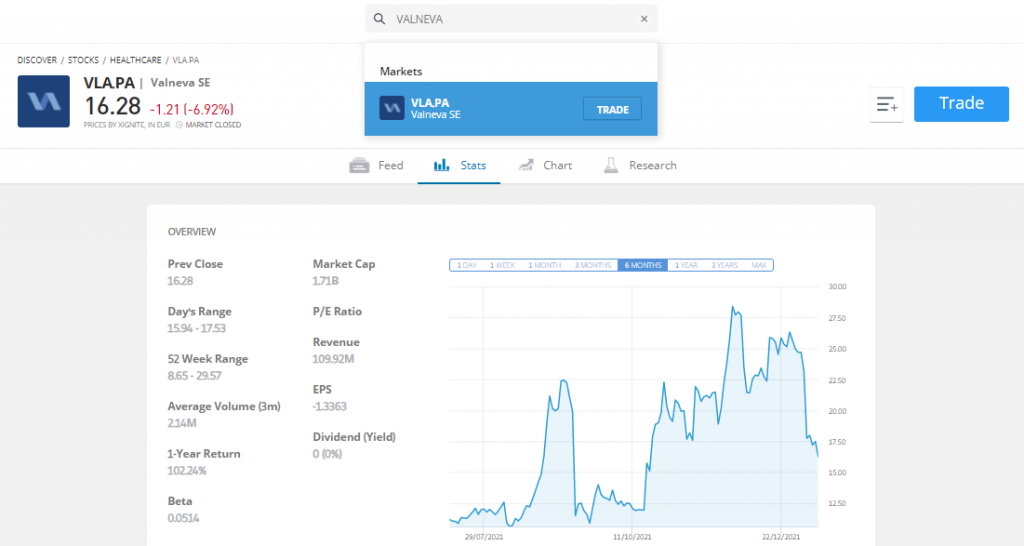Viewport: 1024px width, 546px height.
Task: Click Average Volume value 2.14M
Action: pyautogui.click(x=182, y=423)
